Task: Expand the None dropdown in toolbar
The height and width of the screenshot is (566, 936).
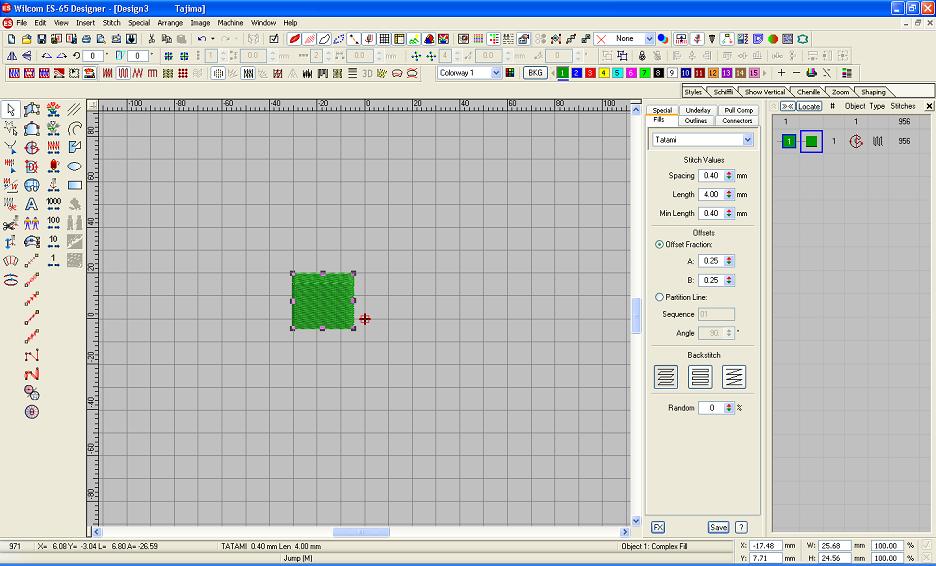Action: (x=649, y=39)
